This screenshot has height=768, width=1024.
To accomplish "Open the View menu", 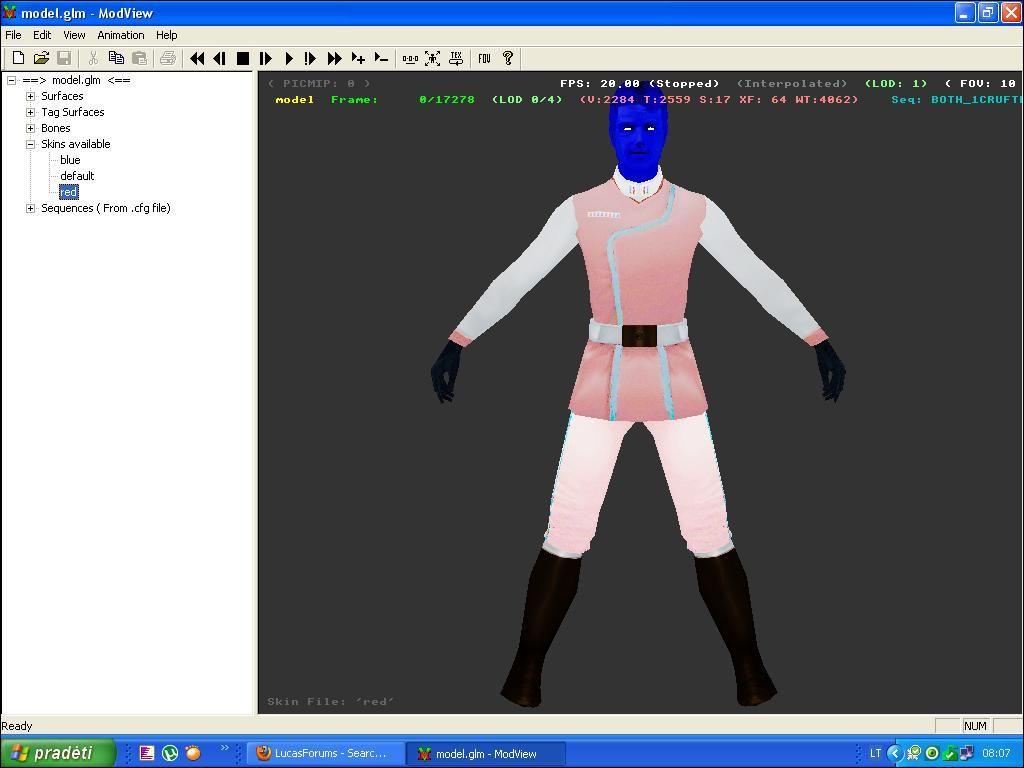I will pos(74,35).
